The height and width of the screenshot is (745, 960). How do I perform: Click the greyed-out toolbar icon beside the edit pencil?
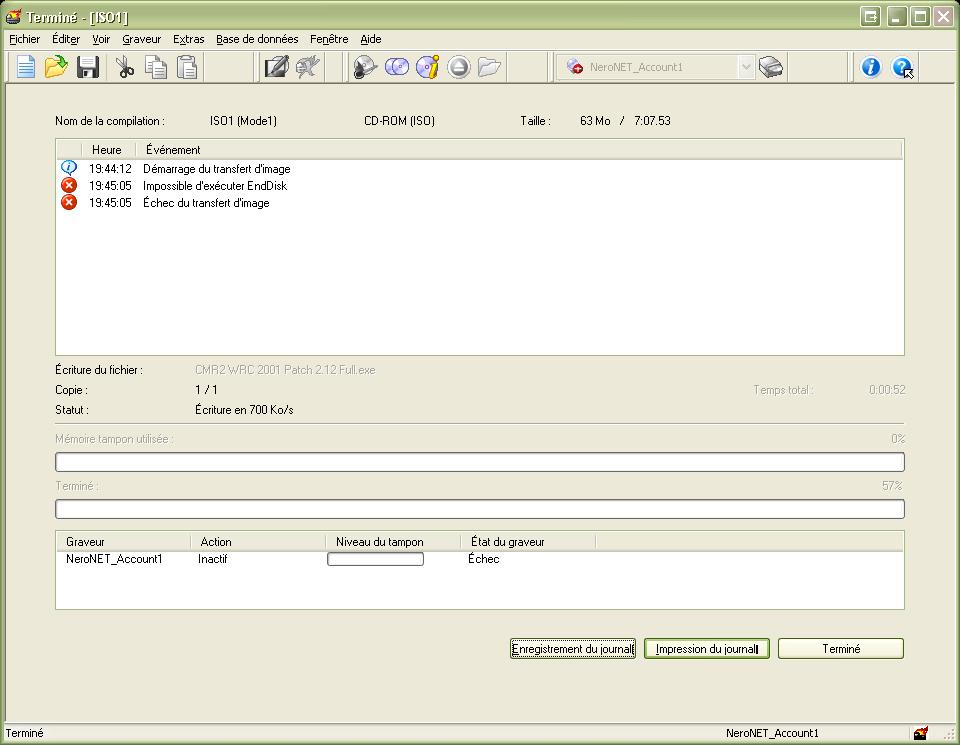point(307,67)
